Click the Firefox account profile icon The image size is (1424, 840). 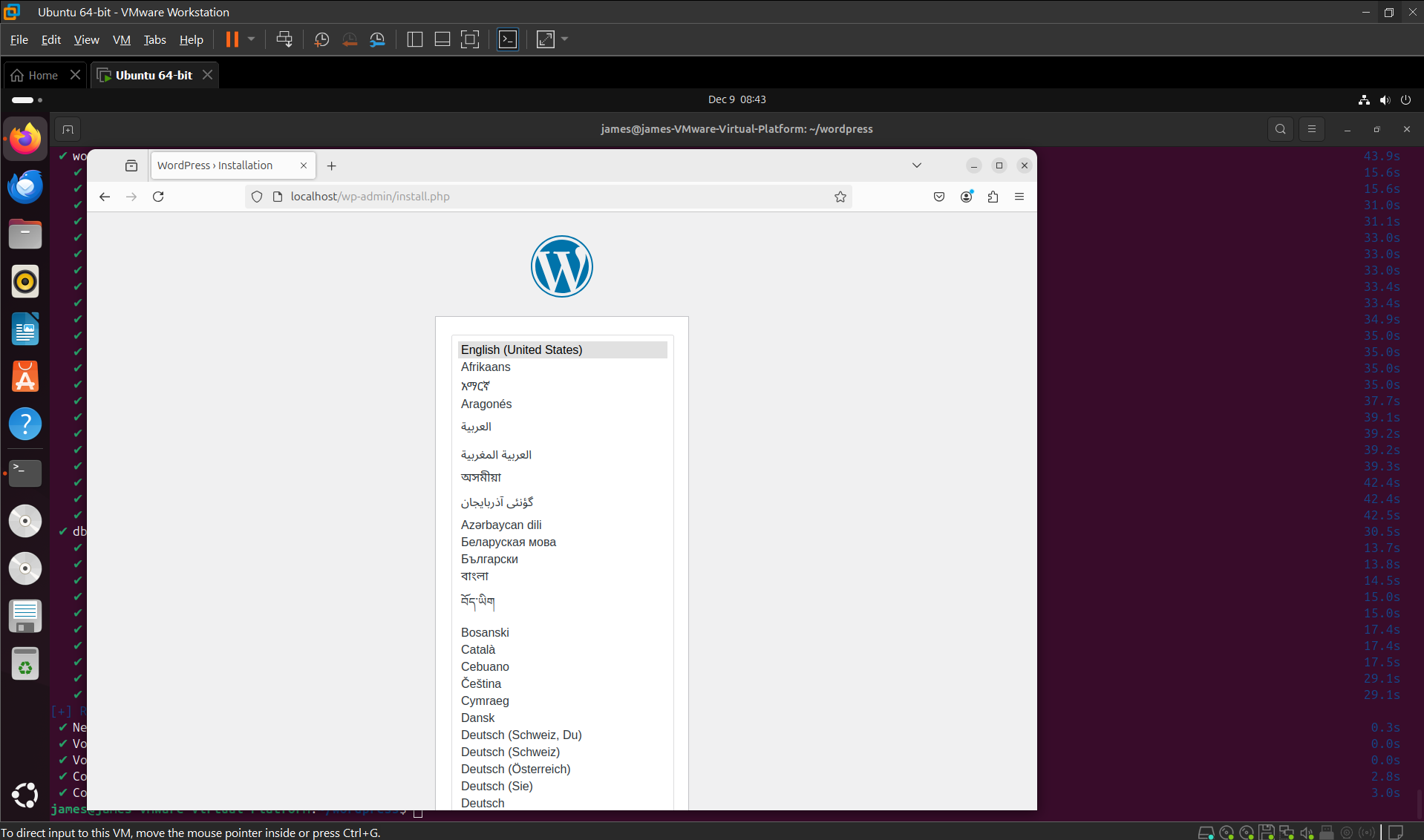coord(966,197)
